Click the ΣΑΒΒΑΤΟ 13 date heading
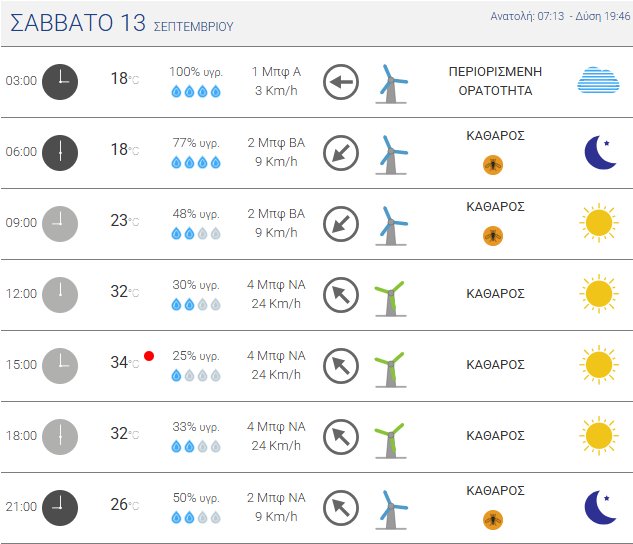This screenshot has height=544, width=633. pos(78,23)
